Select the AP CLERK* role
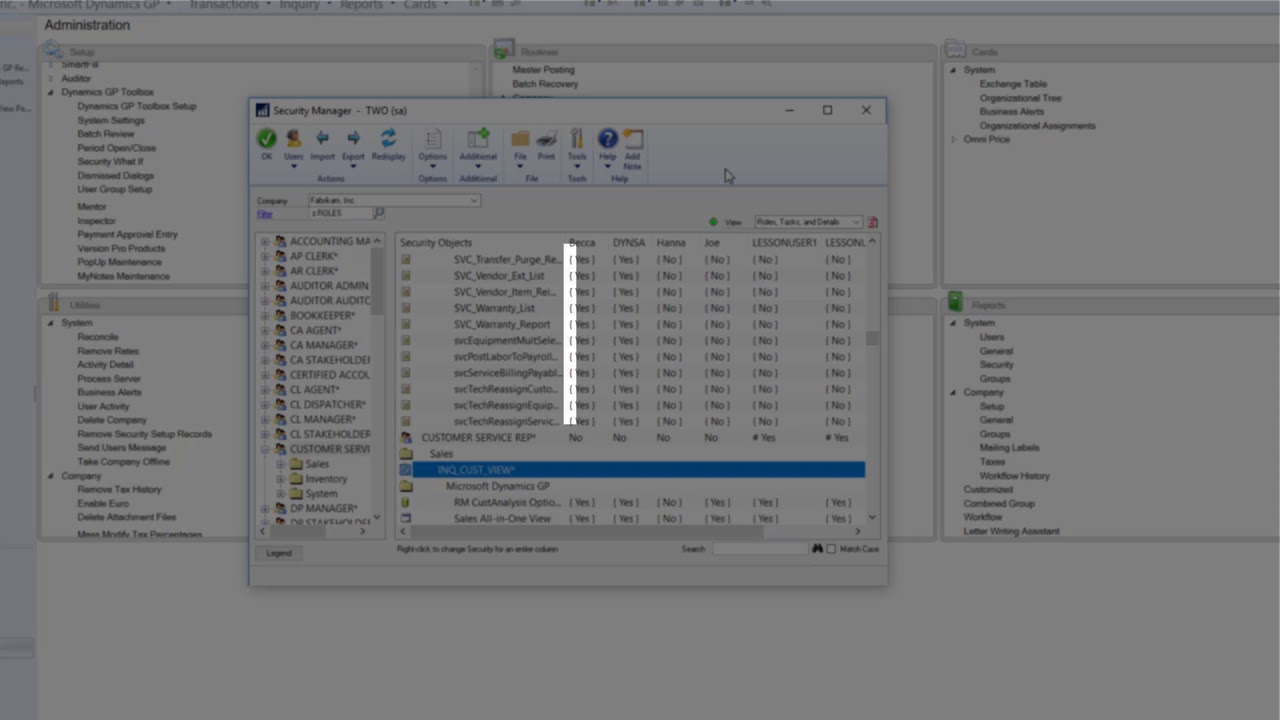This screenshot has height=720, width=1280. [313, 256]
